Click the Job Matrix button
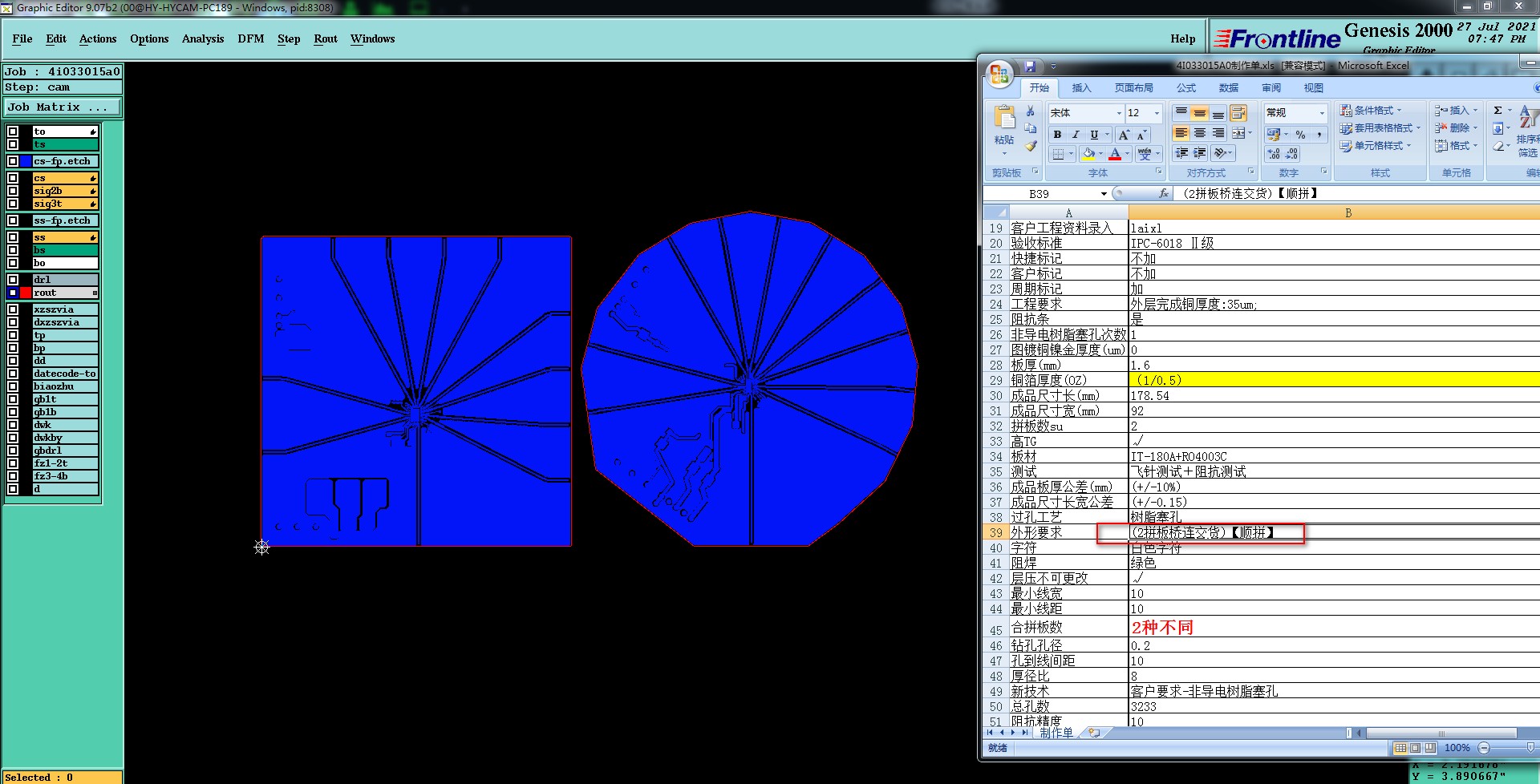 click(63, 107)
